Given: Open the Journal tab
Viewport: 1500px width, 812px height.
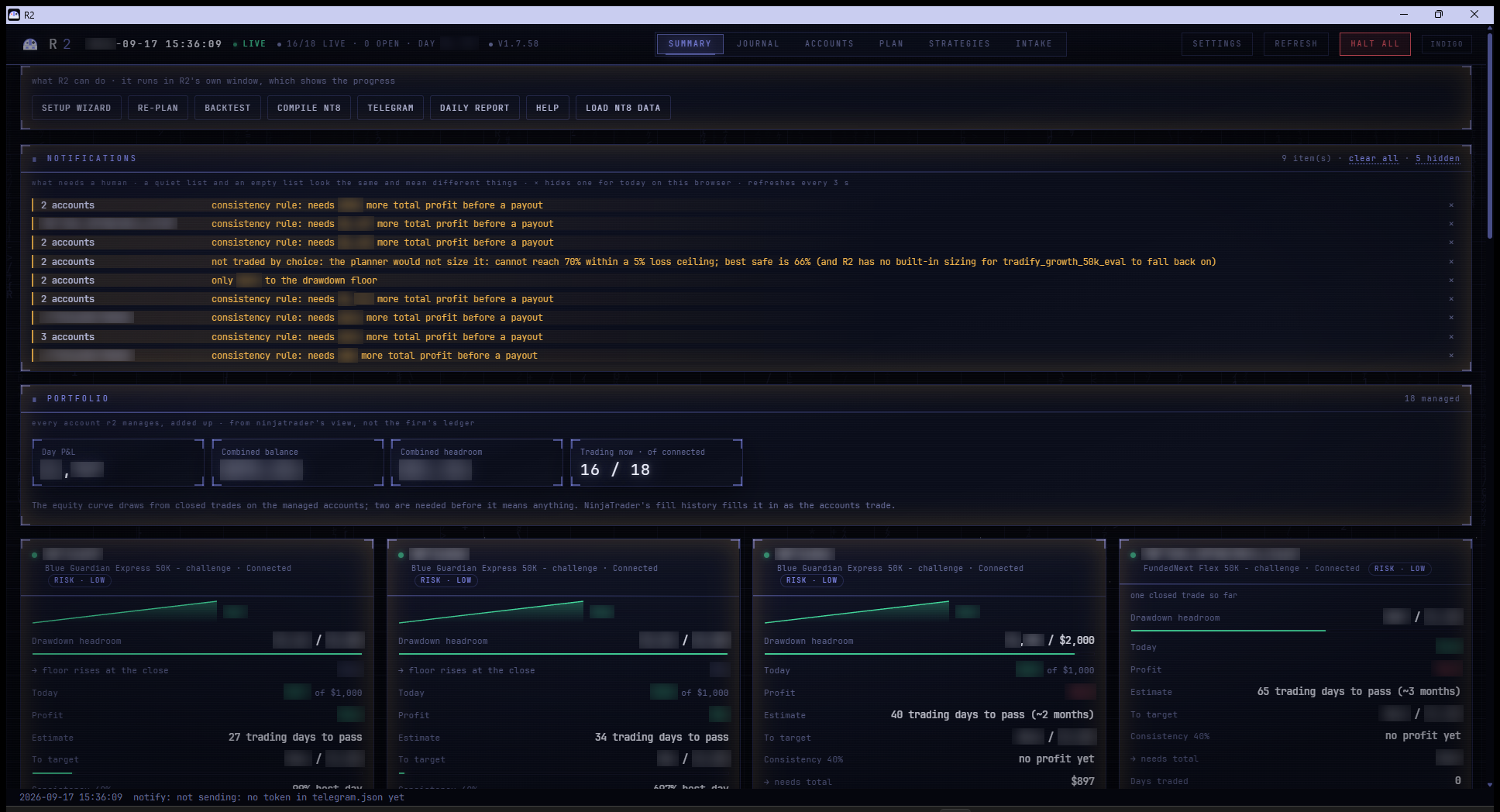Looking at the screenshot, I should (758, 44).
